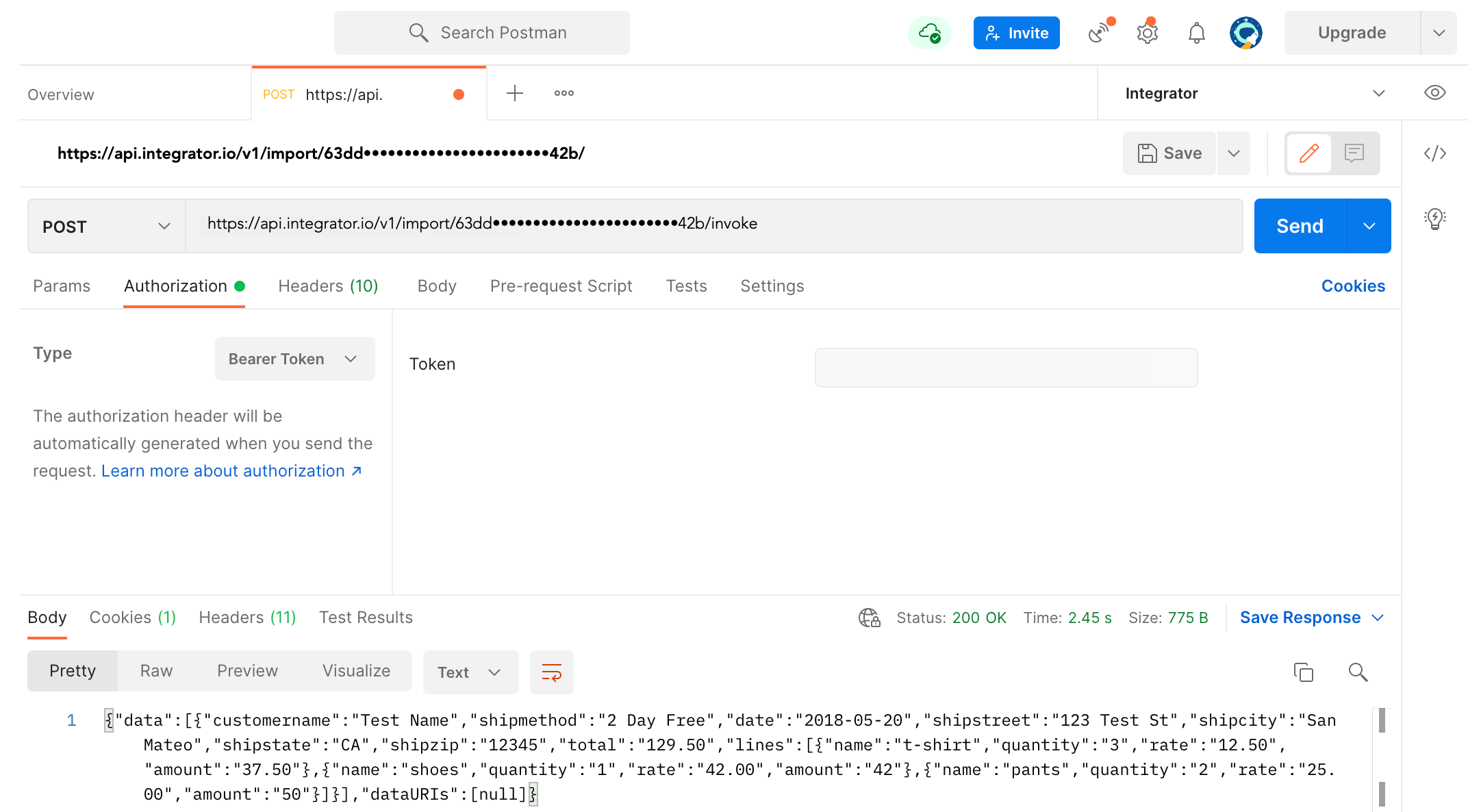1468x812 pixels.
Task: Copy the response body to clipboard
Action: pyautogui.click(x=1304, y=672)
